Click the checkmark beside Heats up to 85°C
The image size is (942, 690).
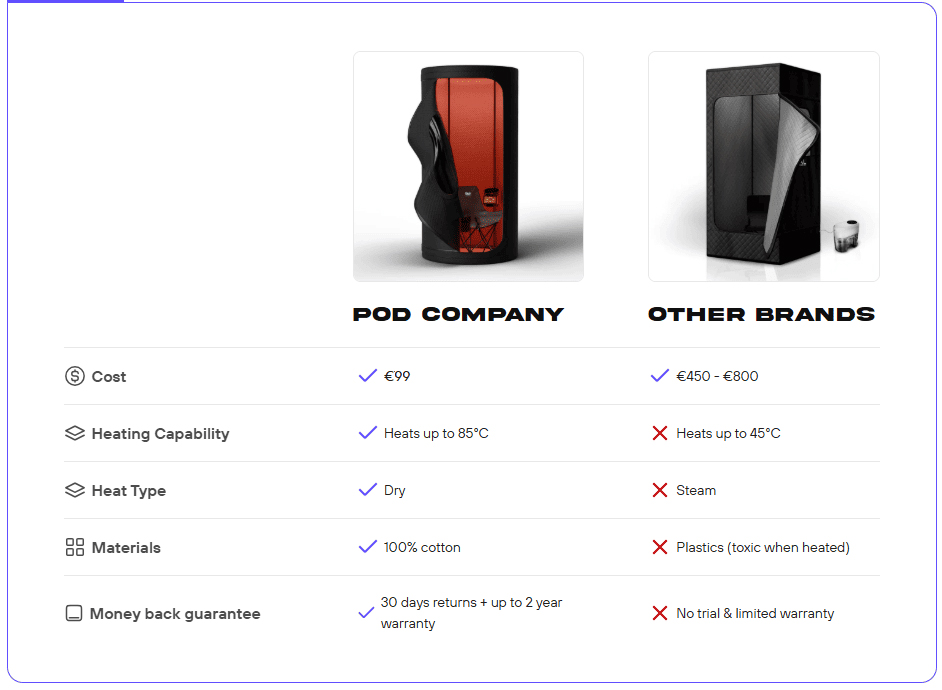pyautogui.click(x=367, y=433)
